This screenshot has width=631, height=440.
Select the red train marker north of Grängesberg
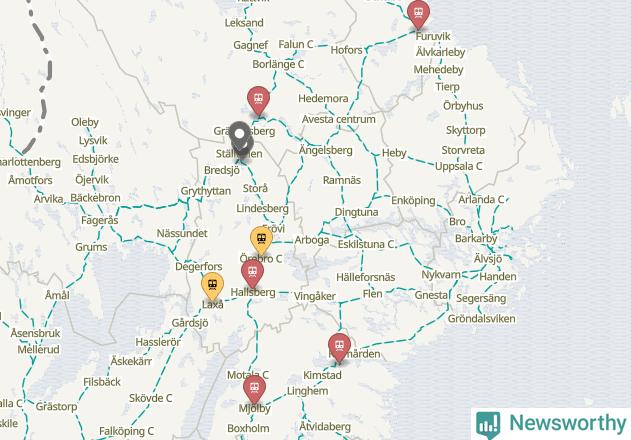coord(258,101)
